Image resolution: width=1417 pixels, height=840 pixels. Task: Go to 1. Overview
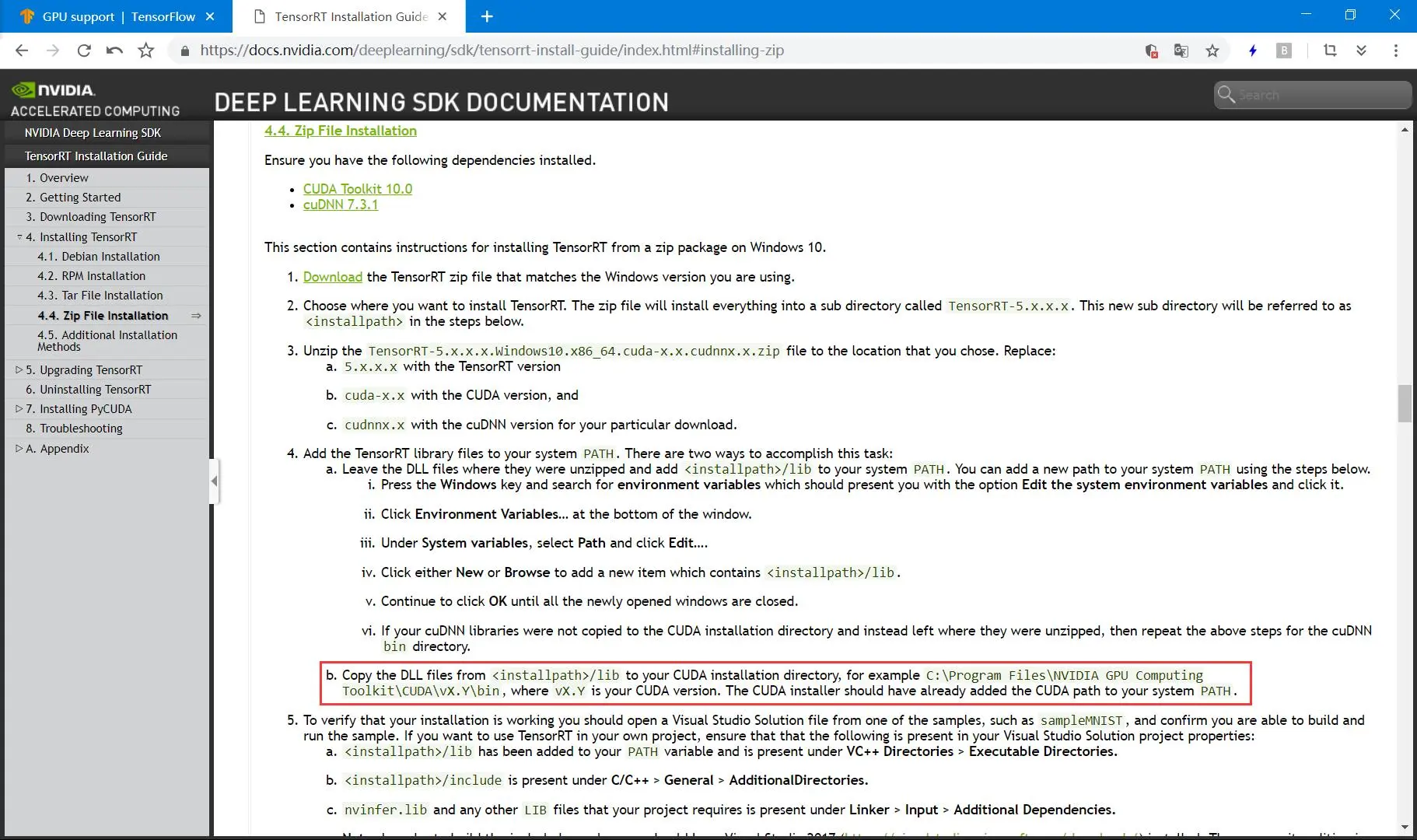57,178
